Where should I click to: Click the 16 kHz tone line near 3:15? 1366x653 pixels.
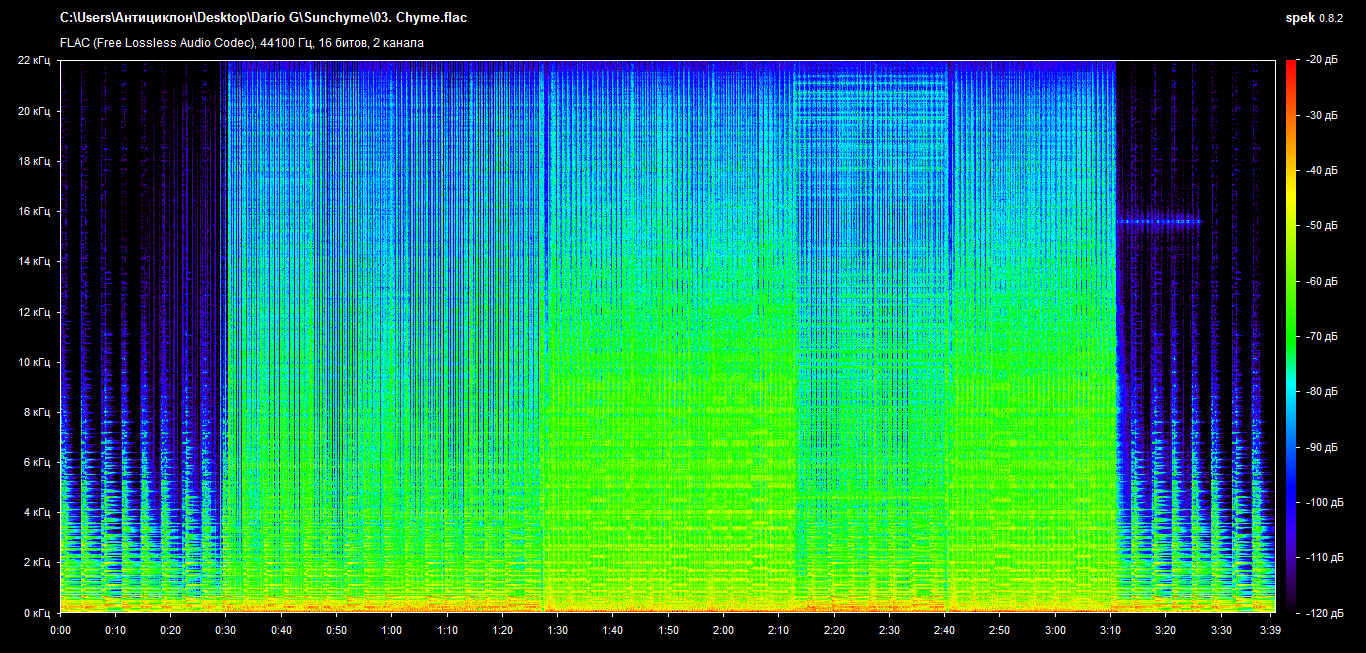click(x=1159, y=221)
